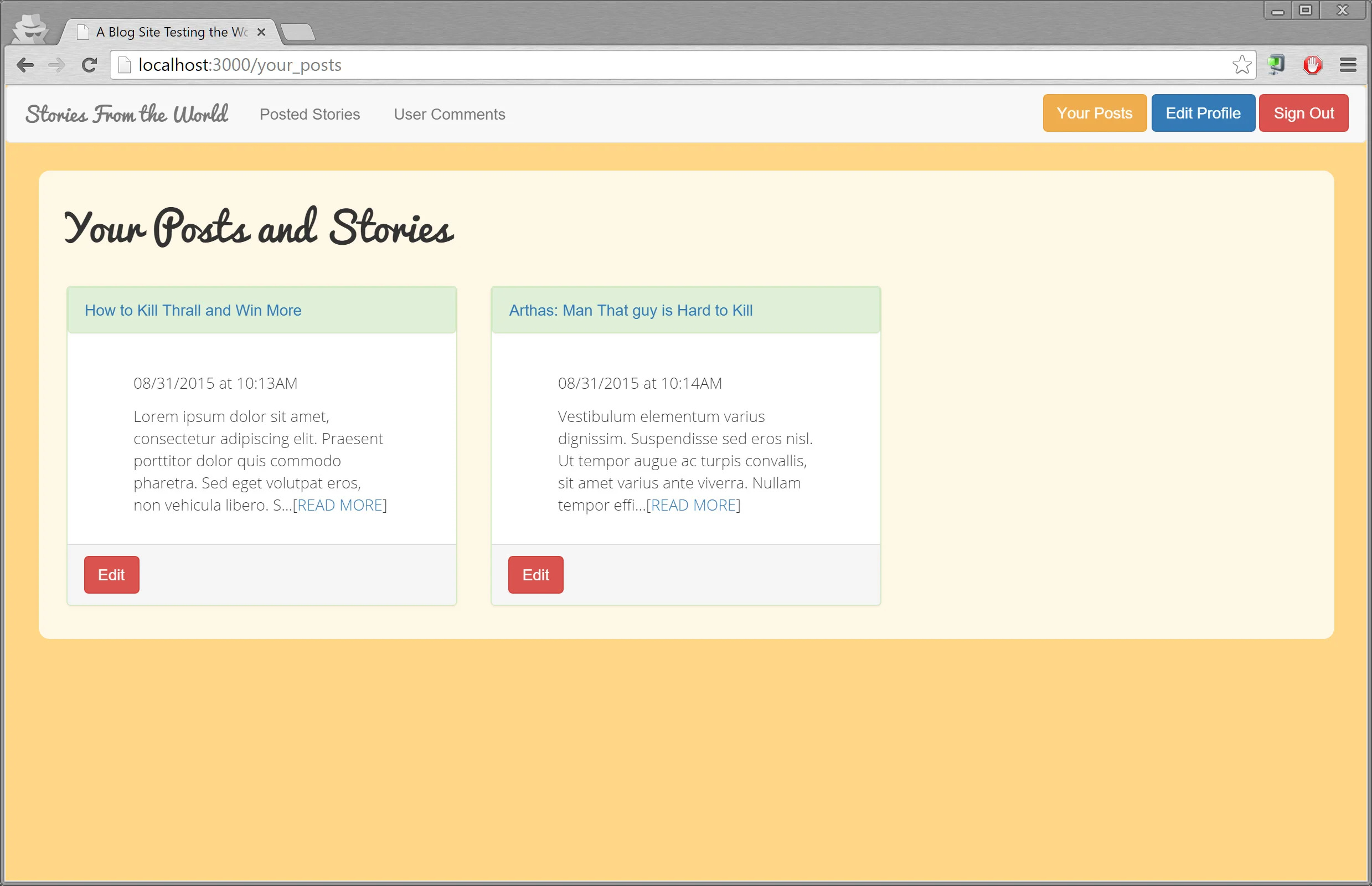
Task: Open READ MORE on the Thrall post
Action: point(340,505)
